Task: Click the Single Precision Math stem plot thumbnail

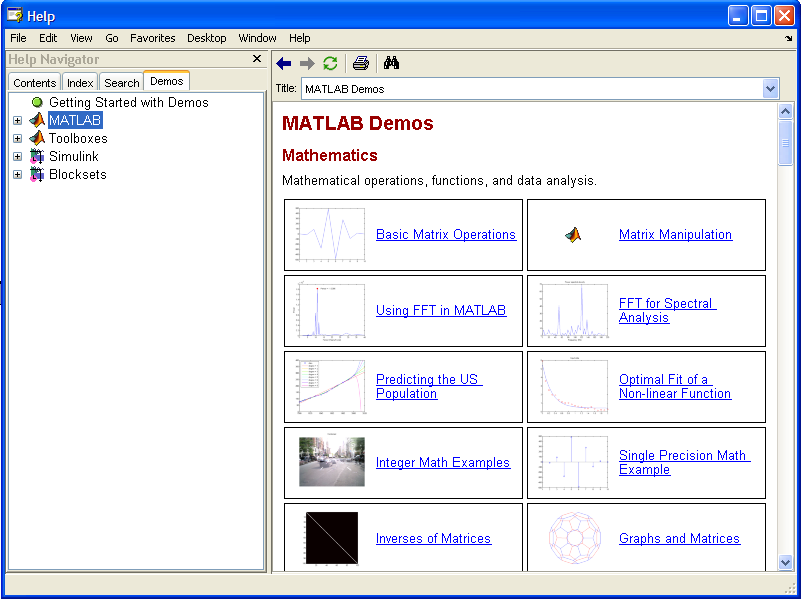Action: (574, 463)
